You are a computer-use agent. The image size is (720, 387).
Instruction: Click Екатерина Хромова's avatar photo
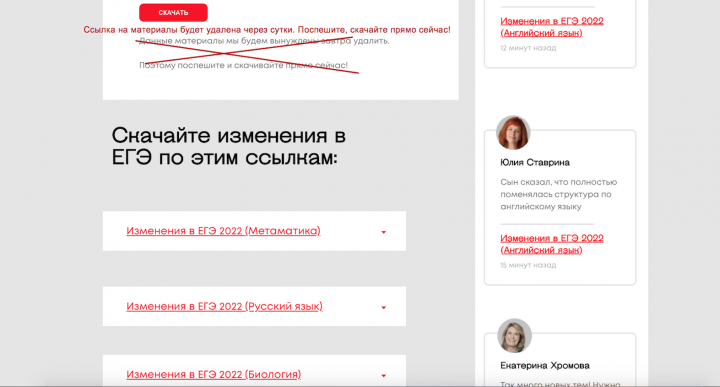pyautogui.click(x=514, y=336)
